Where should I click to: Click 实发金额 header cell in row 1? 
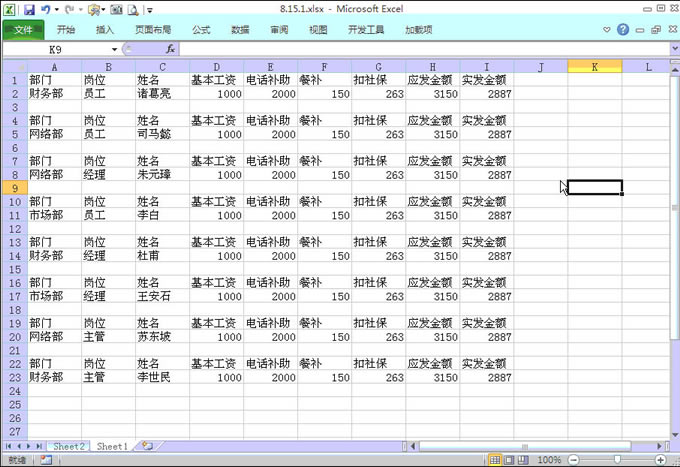click(487, 80)
